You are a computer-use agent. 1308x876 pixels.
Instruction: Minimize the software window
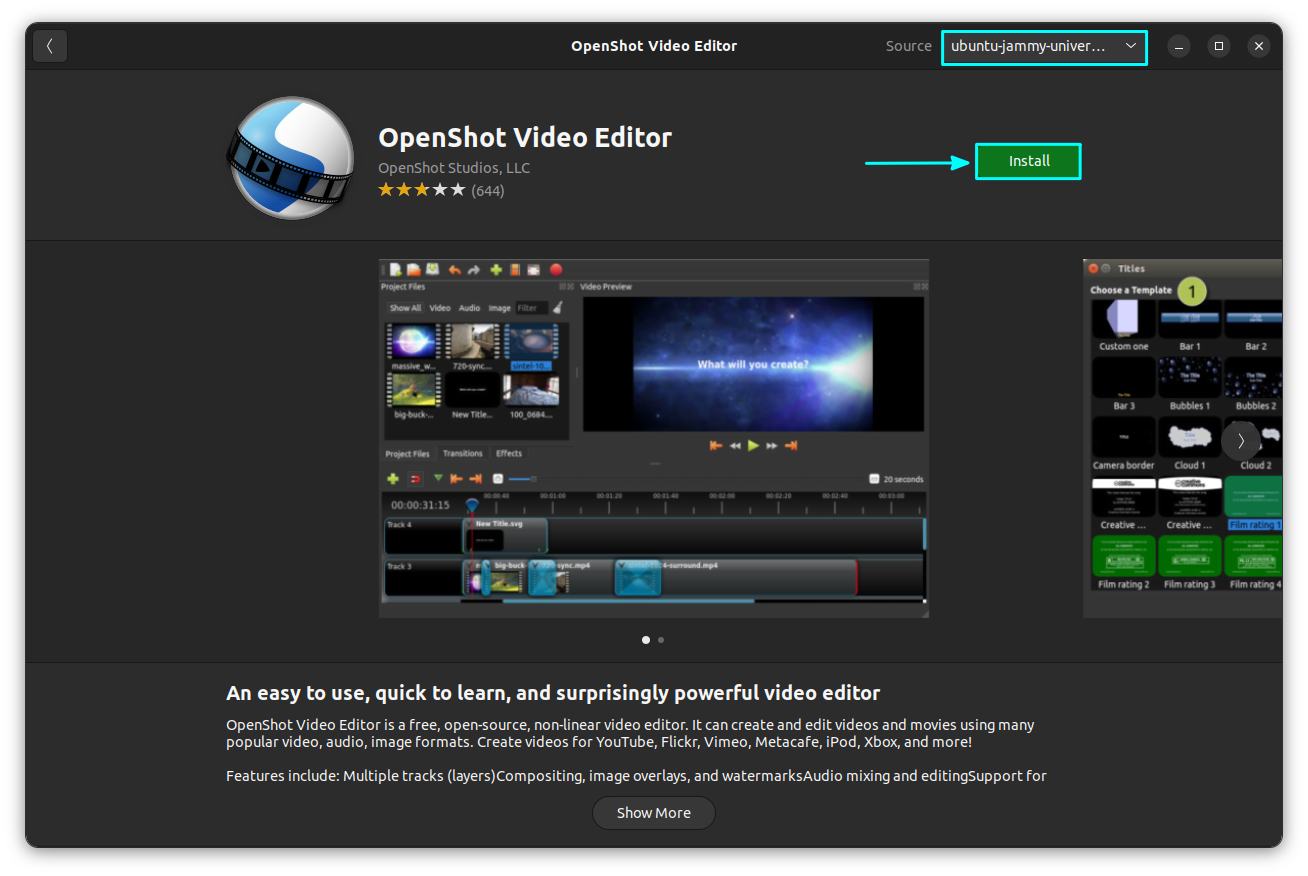1179,46
